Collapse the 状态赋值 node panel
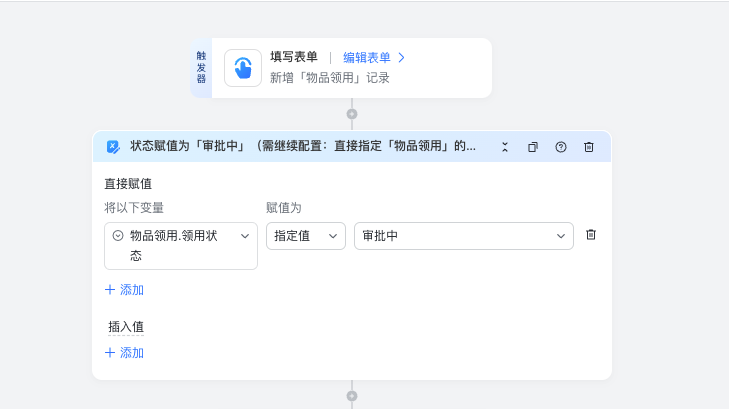 tap(505, 147)
